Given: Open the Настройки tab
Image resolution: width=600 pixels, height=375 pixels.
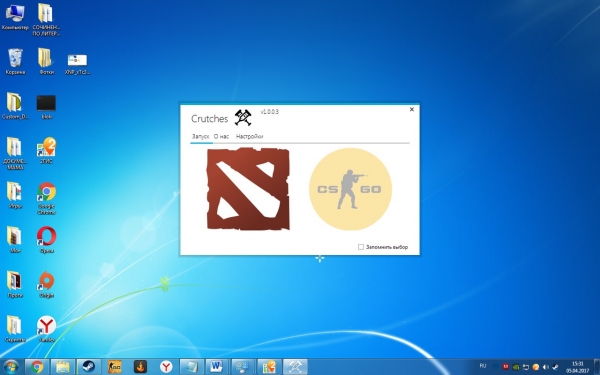Looking at the screenshot, I should (249, 136).
